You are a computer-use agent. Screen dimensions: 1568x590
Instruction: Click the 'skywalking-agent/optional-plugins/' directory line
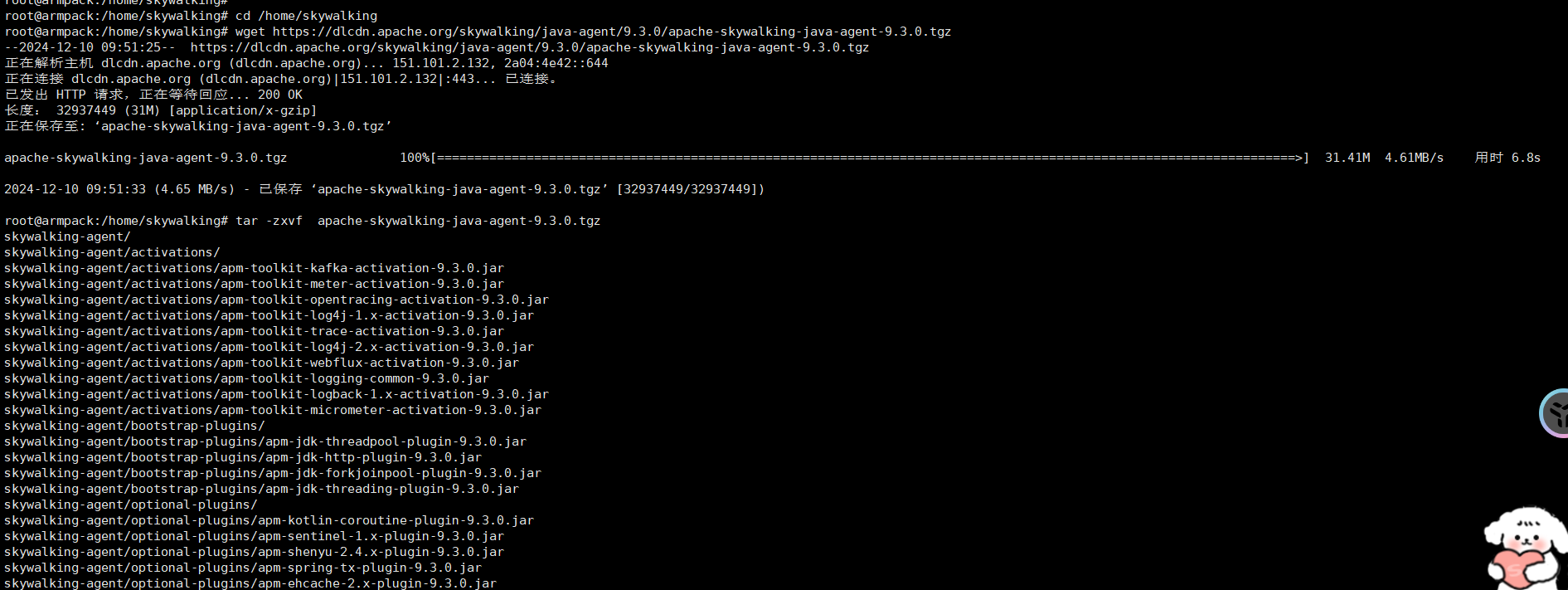tap(130, 505)
